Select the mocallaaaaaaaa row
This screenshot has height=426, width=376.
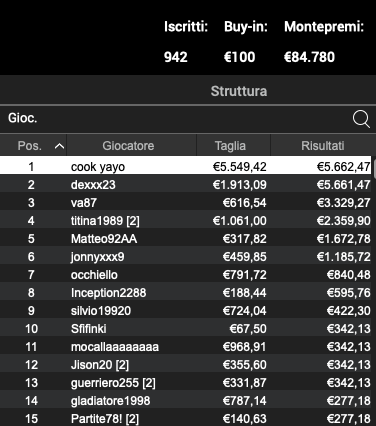[x=185, y=346]
